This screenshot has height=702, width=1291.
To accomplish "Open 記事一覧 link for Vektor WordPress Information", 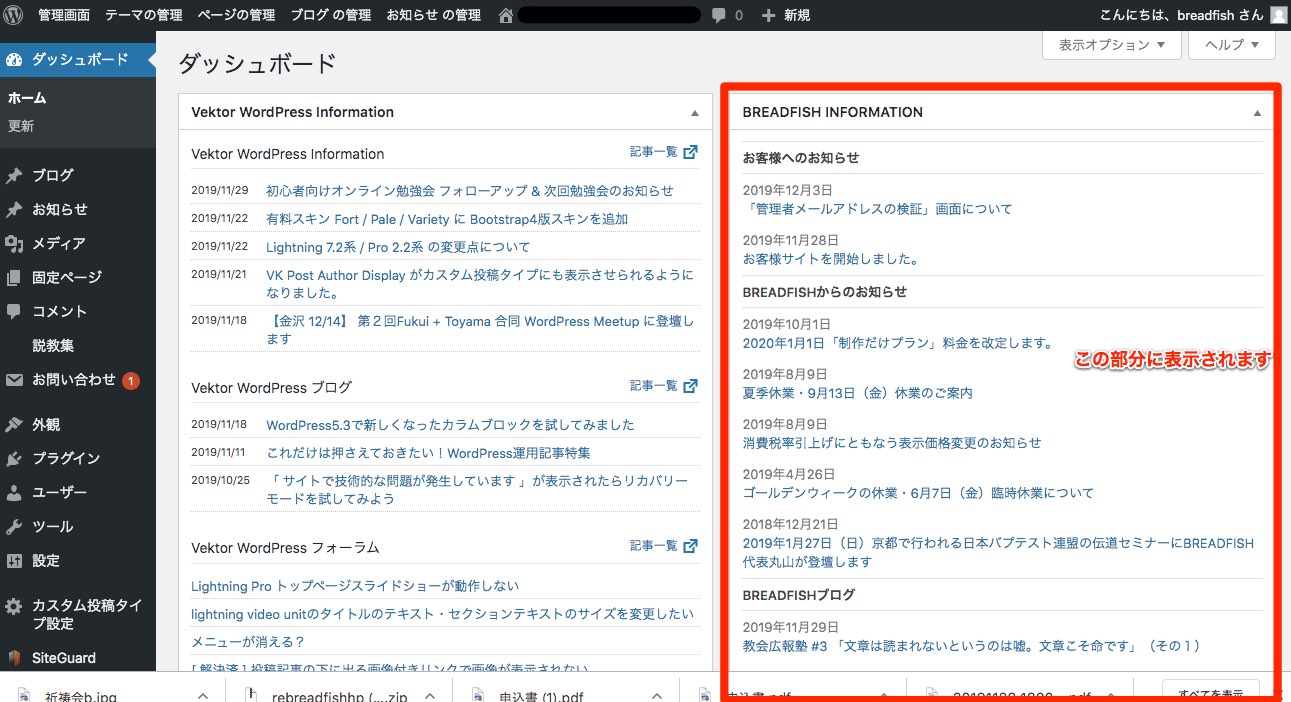I will click(x=653, y=152).
